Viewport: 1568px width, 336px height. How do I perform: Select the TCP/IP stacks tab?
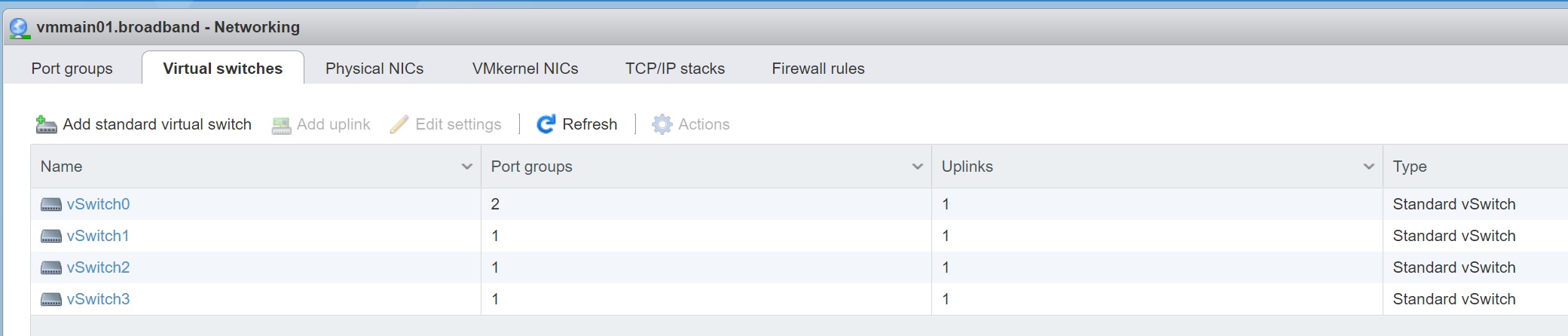tap(674, 69)
